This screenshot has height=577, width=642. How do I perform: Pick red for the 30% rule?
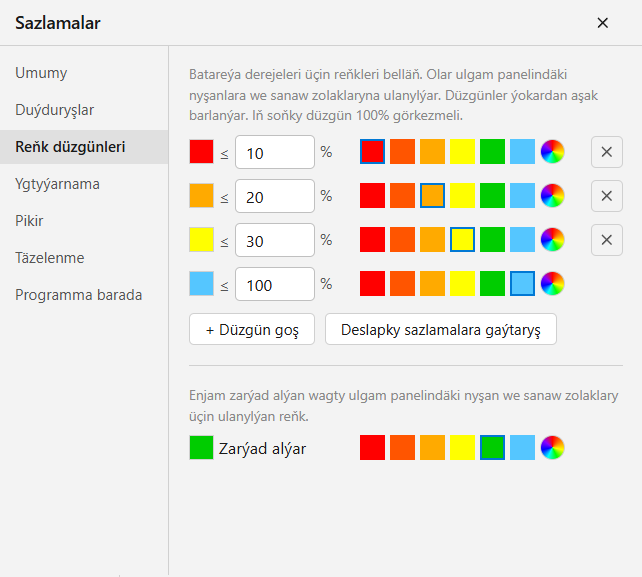coord(372,240)
